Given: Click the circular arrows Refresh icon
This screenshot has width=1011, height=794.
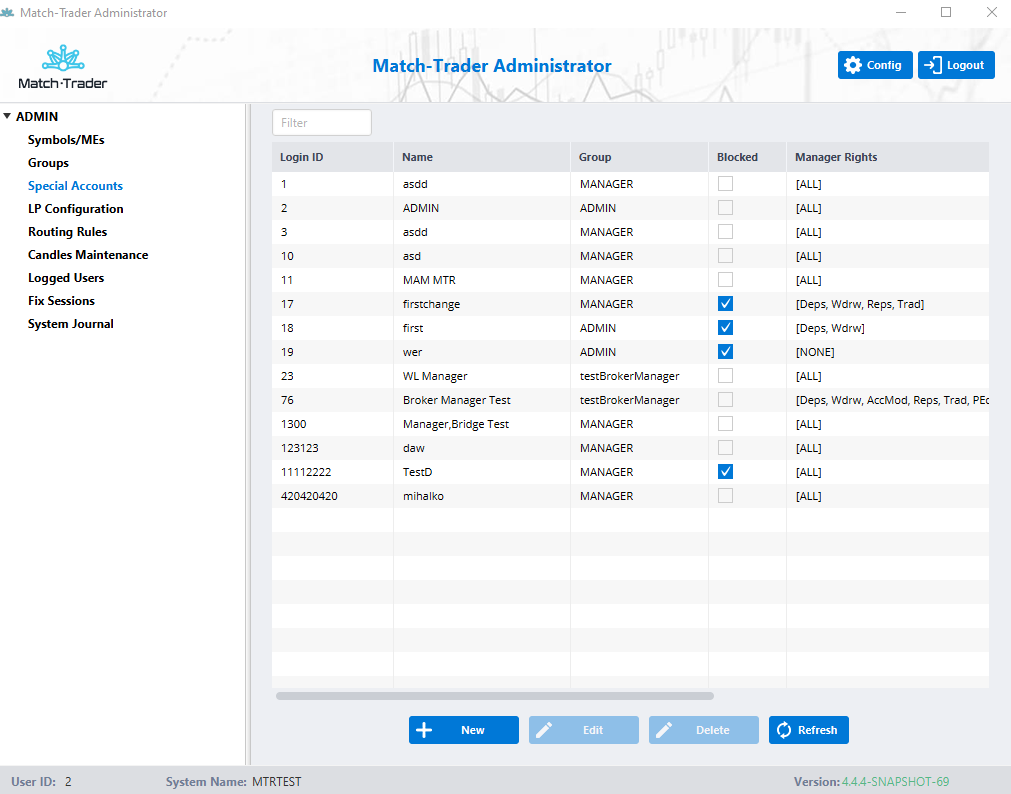Looking at the screenshot, I should [783, 730].
